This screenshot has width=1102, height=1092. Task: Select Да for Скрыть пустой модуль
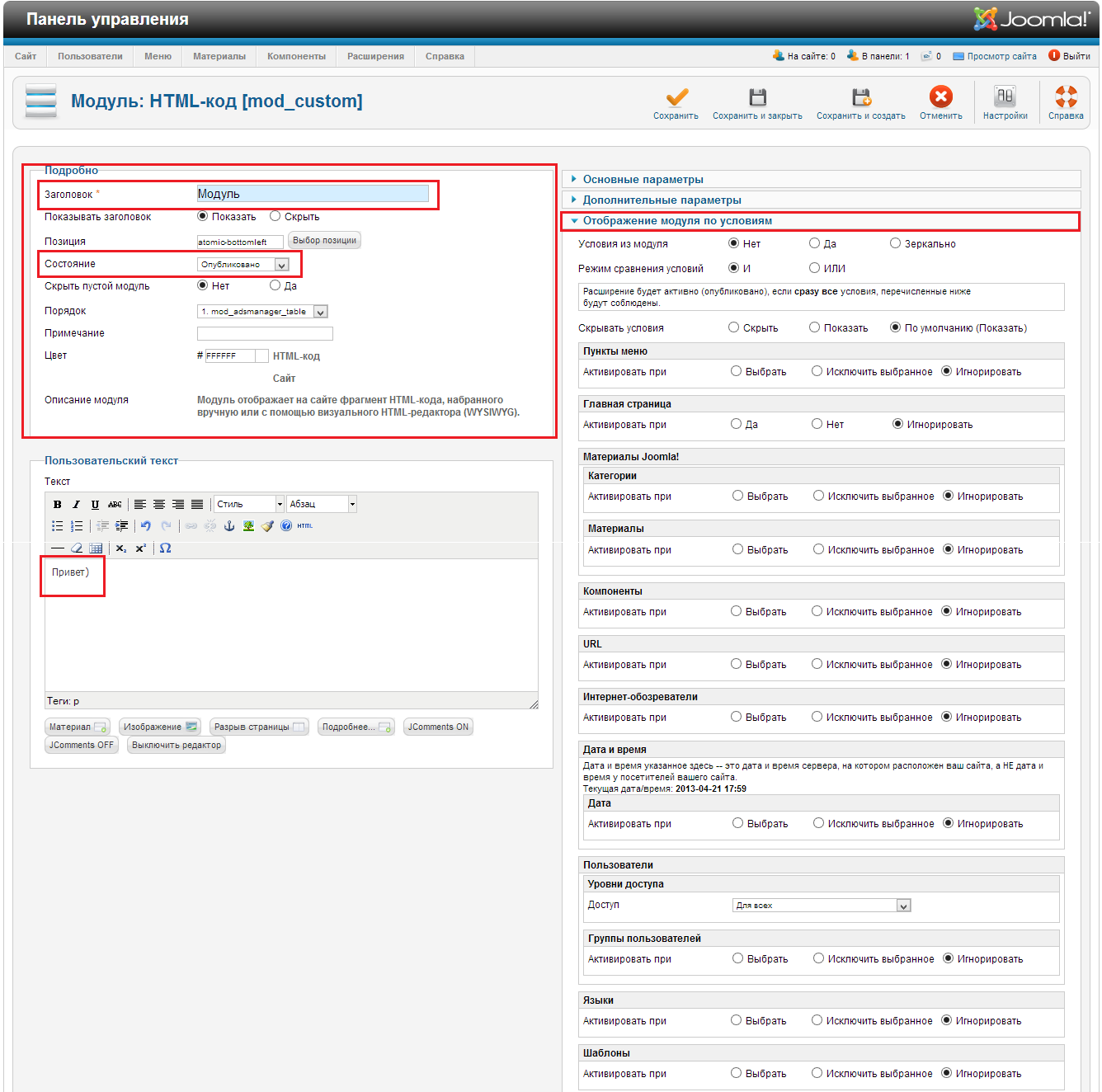[275, 285]
